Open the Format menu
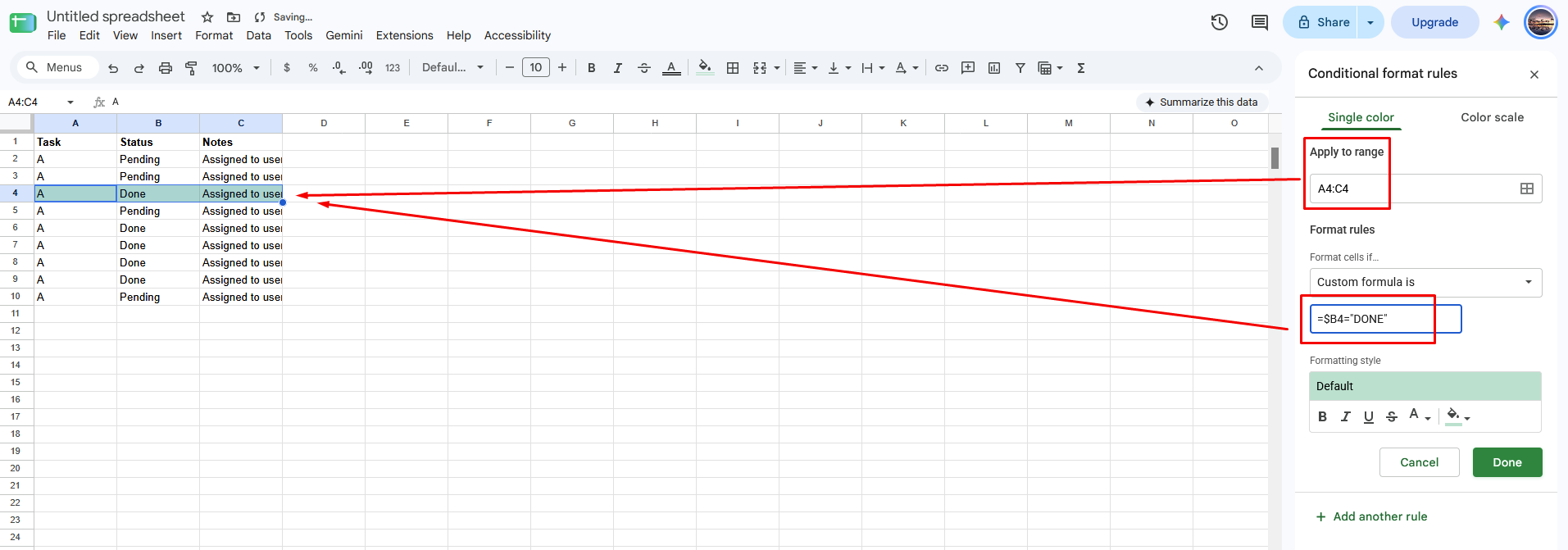The width and height of the screenshot is (1568, 550). coord(214,35)
